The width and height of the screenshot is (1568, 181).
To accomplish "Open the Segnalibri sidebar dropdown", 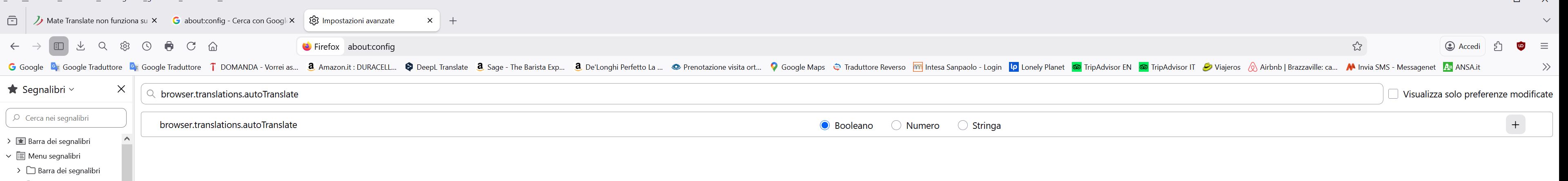I will (x=41, y=89).
